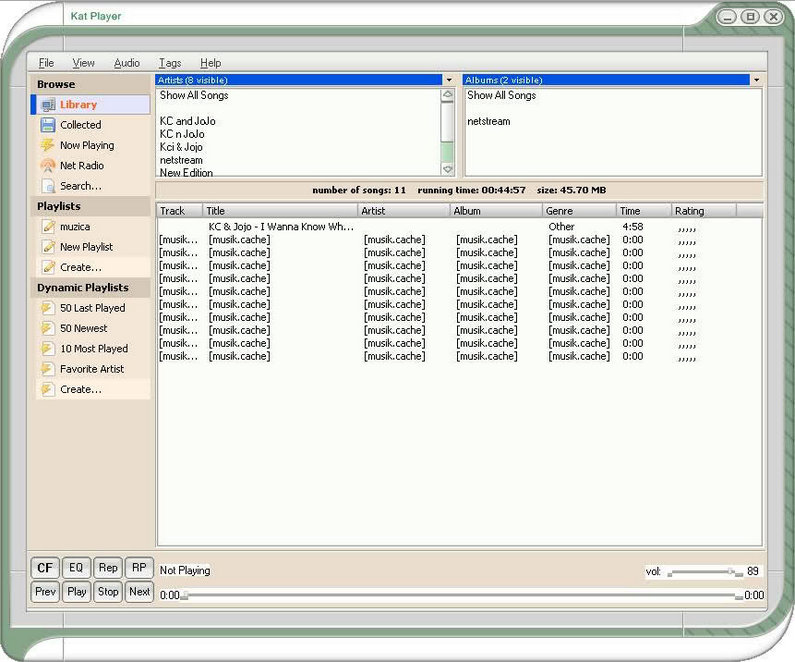Close the Kat Player window
This screenshot has width=795, height=662.
click(774, 17)
